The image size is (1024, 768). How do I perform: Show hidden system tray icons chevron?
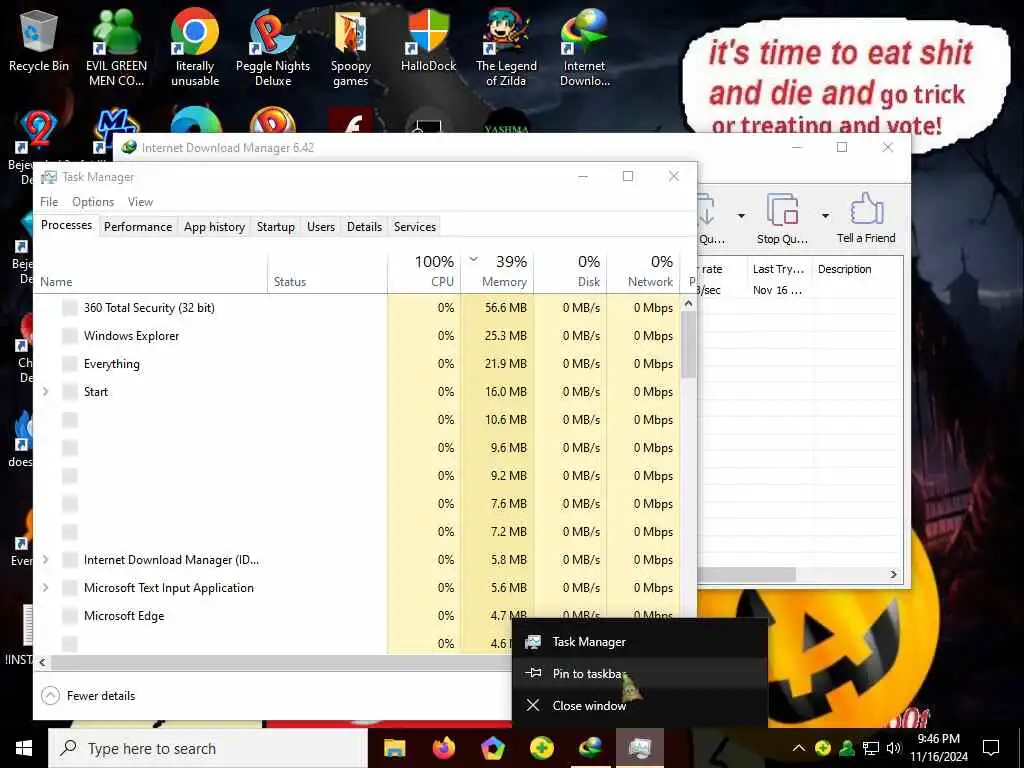[x=799, y=748]
